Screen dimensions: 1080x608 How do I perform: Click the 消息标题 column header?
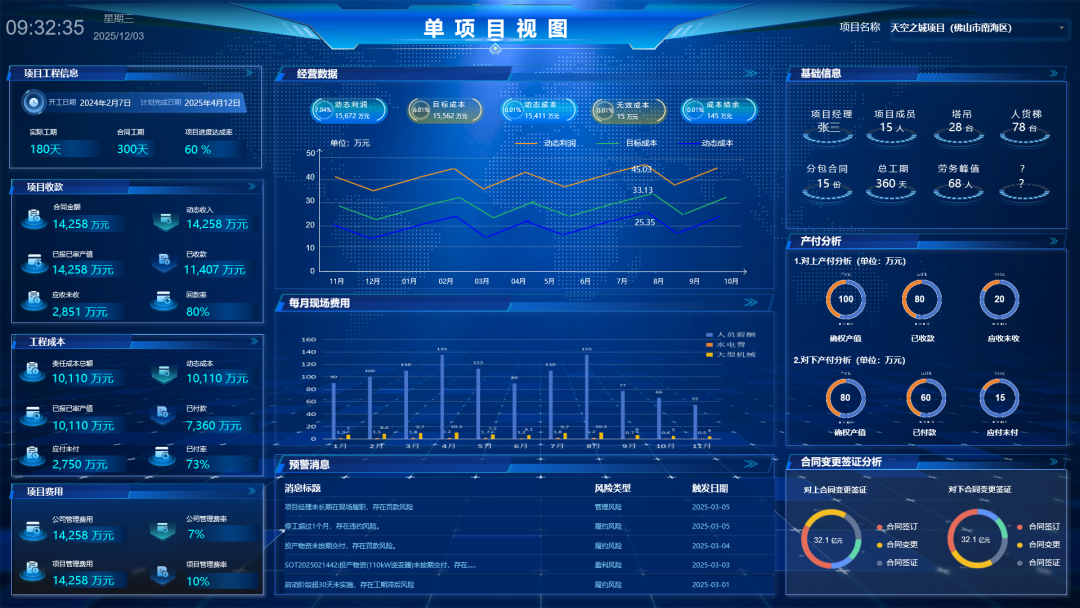[x=302, y=488]
